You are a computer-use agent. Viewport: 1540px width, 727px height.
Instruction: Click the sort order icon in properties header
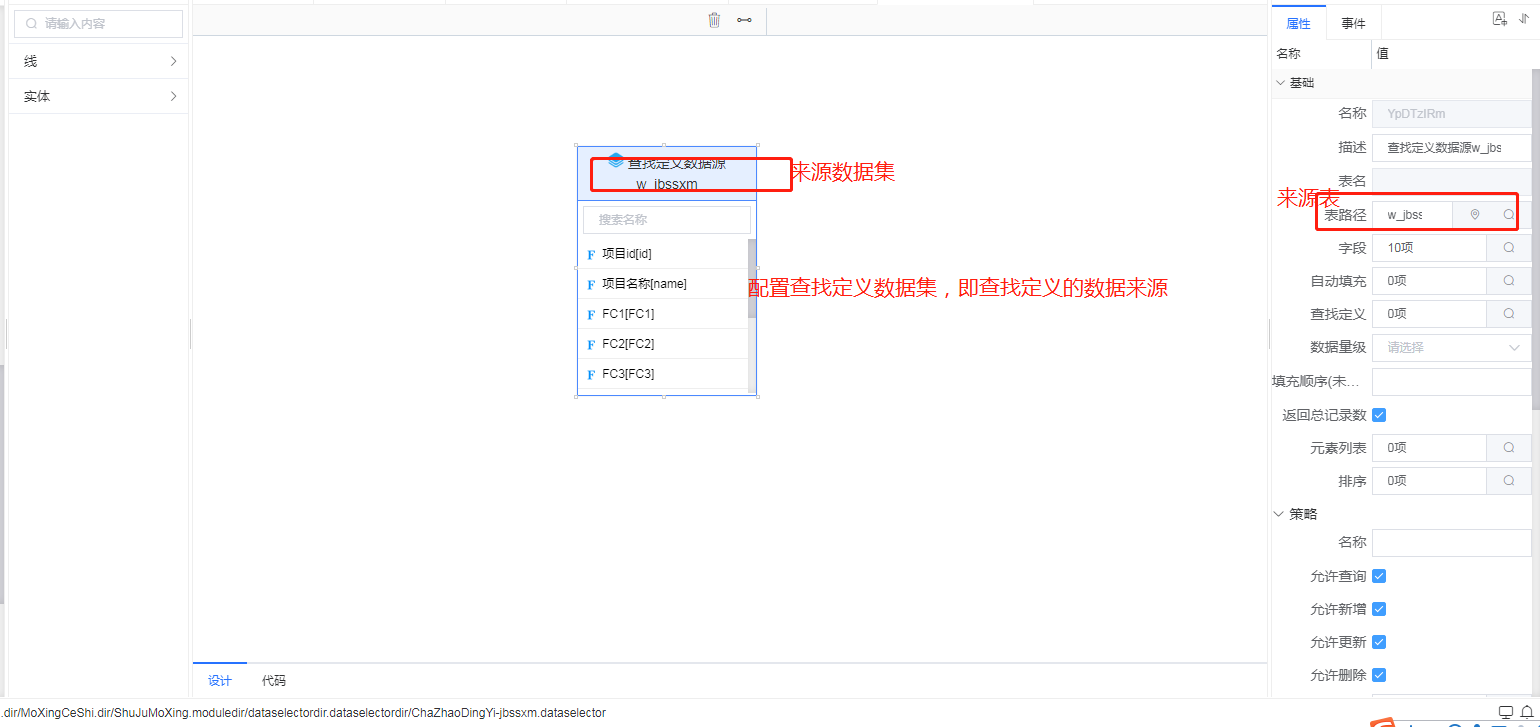(x=1524, y=19)
